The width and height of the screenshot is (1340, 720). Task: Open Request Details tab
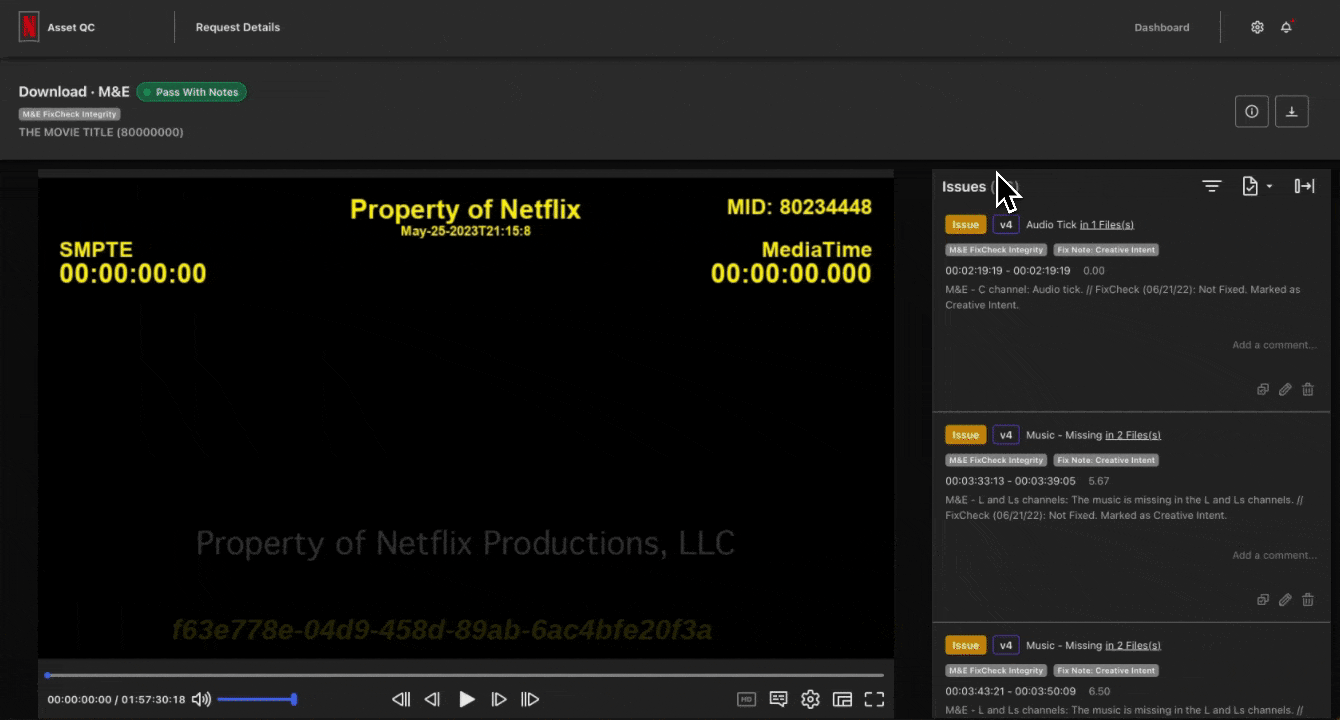tap(238, 27)
